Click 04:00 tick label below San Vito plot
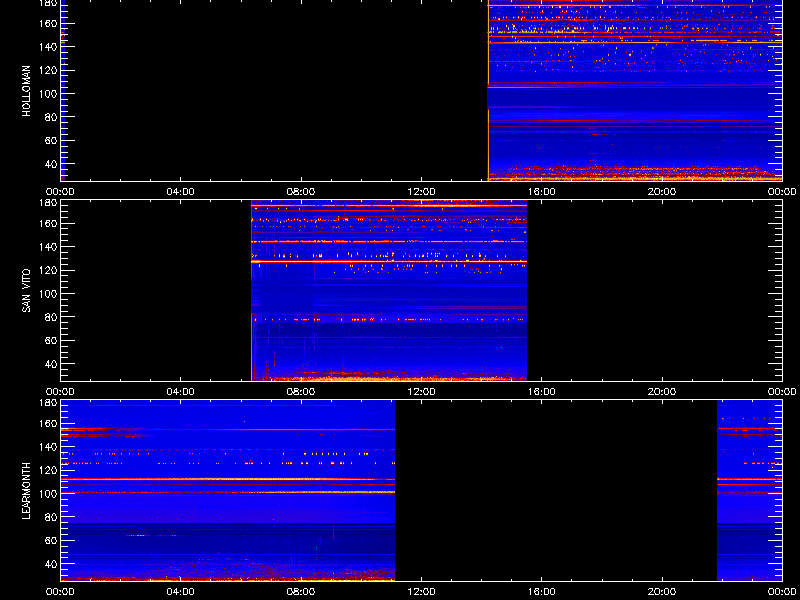 click(181, 392)
